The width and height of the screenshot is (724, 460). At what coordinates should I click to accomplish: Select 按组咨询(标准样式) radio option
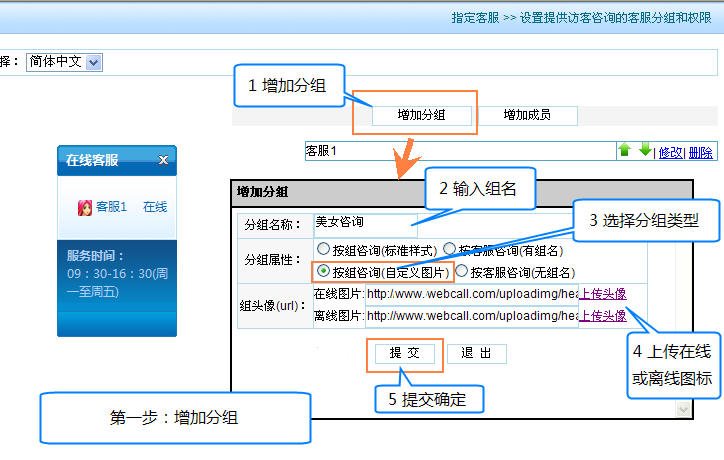(x=323, y=249)
